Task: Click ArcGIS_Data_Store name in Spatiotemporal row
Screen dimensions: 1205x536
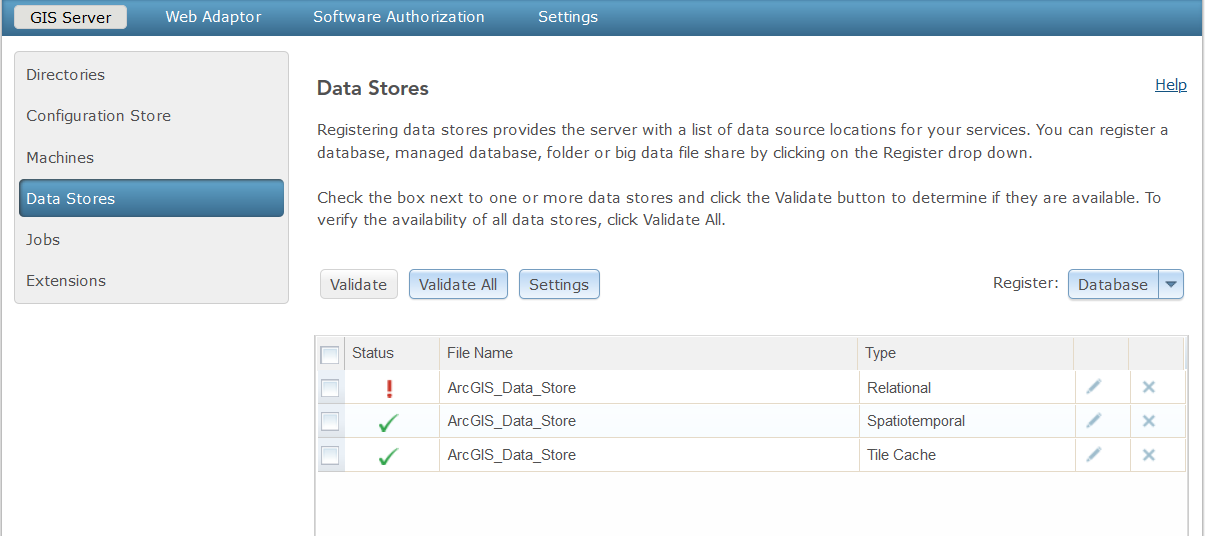Action: [x=512, y=421]
